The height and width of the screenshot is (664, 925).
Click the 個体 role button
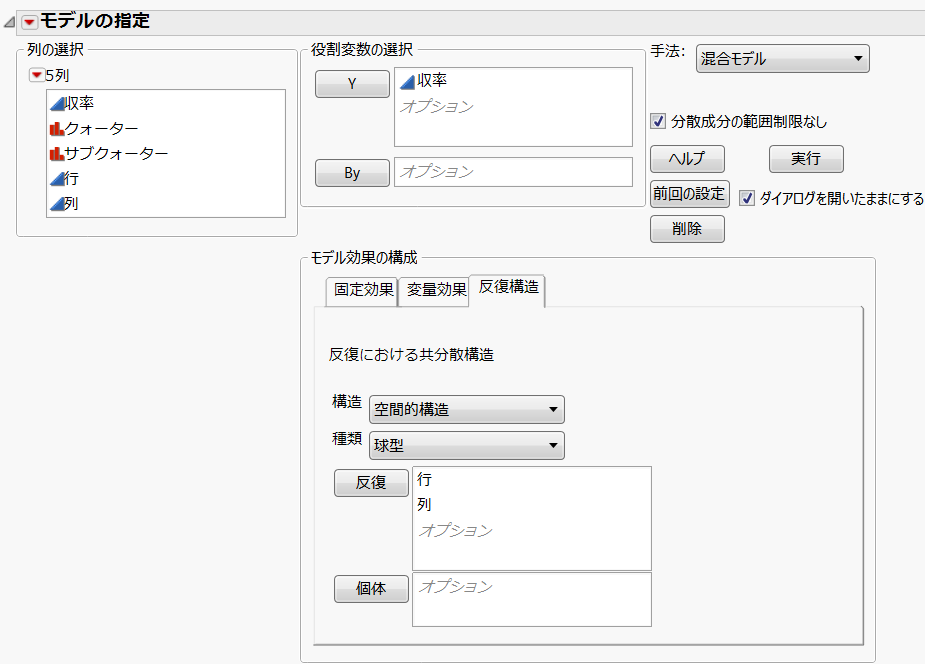pyautogui.click(x=371, y=590)
